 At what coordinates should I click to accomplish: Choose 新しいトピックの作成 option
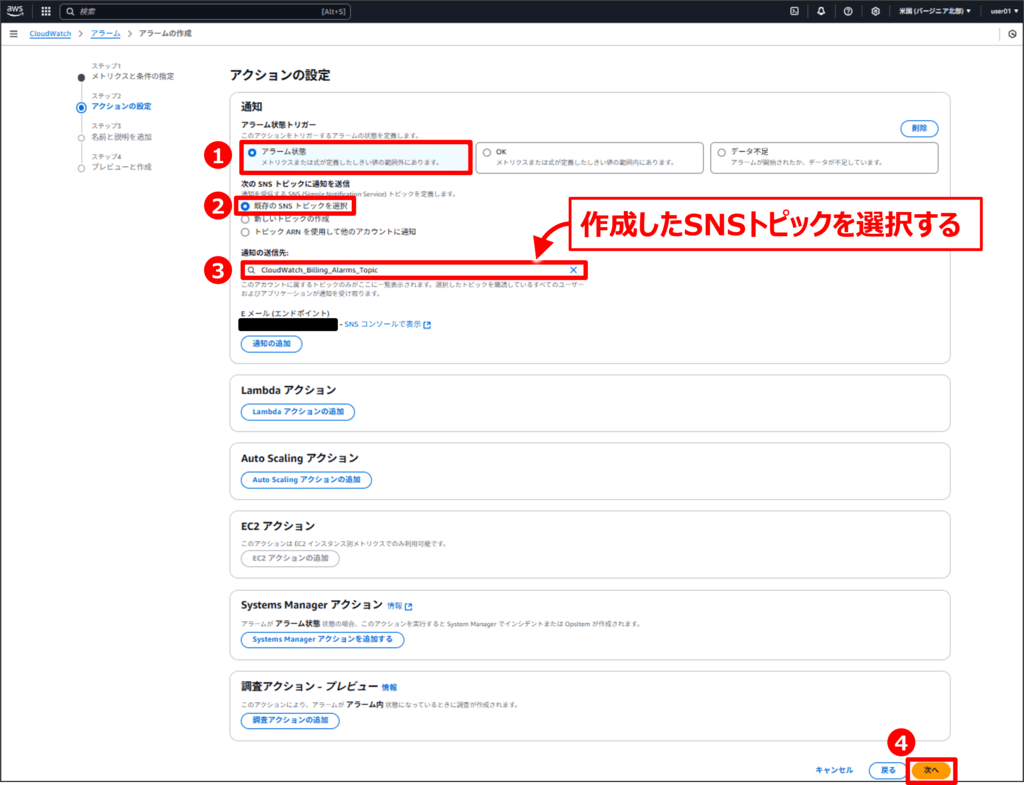tap(245, 219)
